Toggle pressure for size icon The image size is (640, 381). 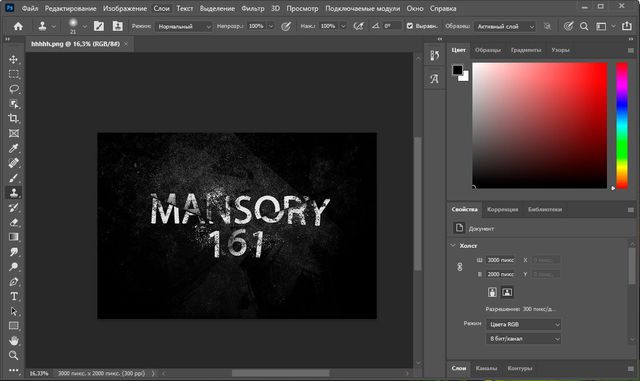(568, 26)
